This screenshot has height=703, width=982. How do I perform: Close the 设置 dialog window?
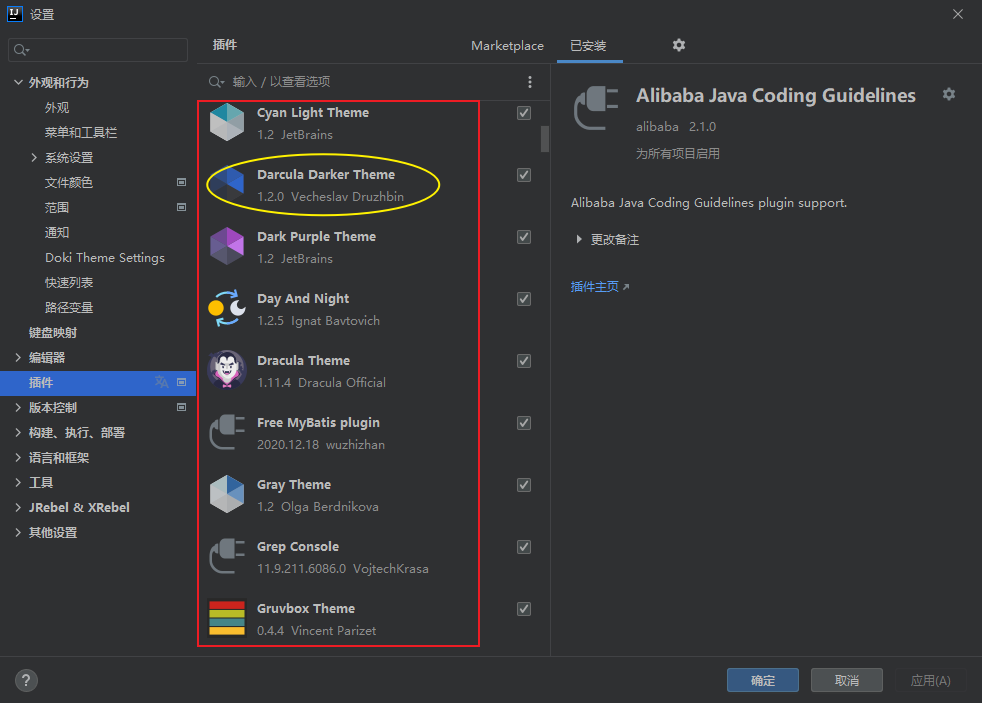[x=958, y=14]
